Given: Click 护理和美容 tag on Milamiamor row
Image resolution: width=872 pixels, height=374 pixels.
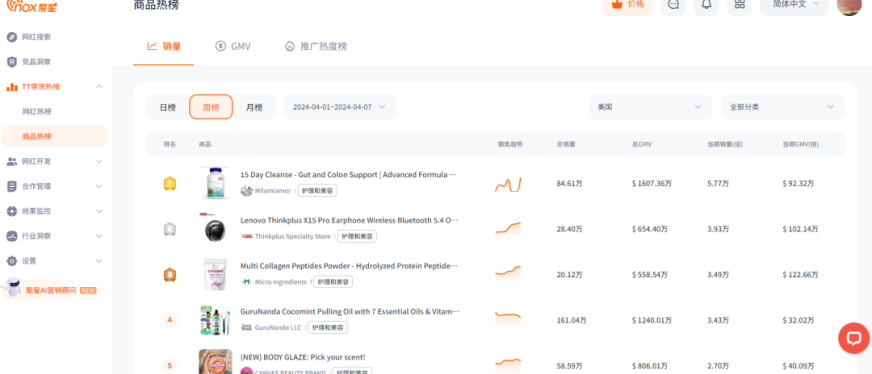Looking at the screenshot, I should tap(317, 191).
